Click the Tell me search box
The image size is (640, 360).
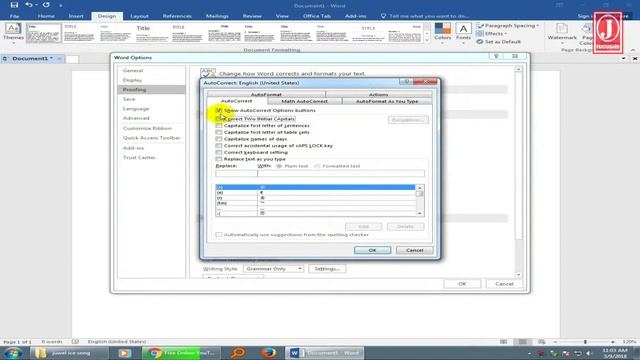pos(424,16)
